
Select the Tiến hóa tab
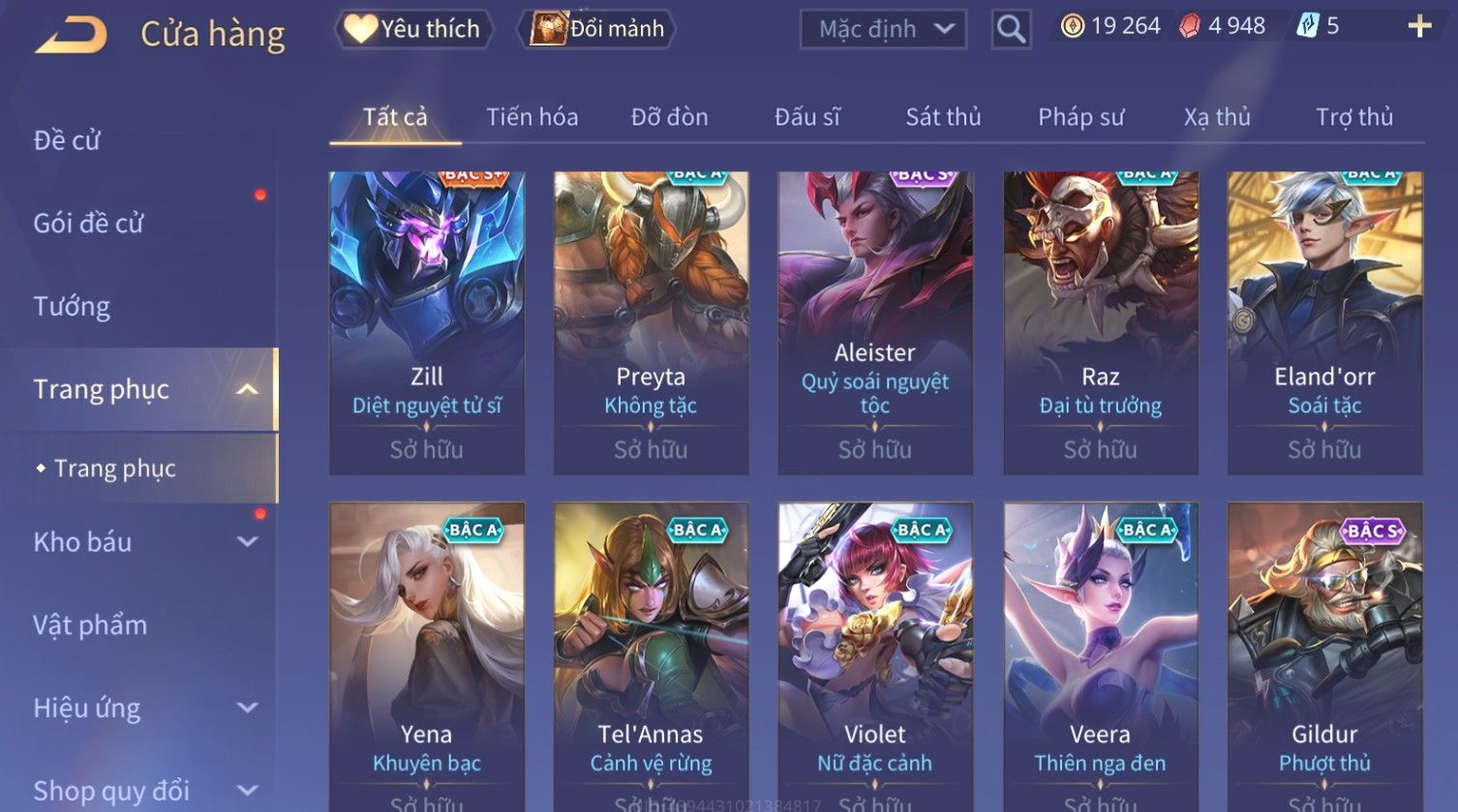532,117
